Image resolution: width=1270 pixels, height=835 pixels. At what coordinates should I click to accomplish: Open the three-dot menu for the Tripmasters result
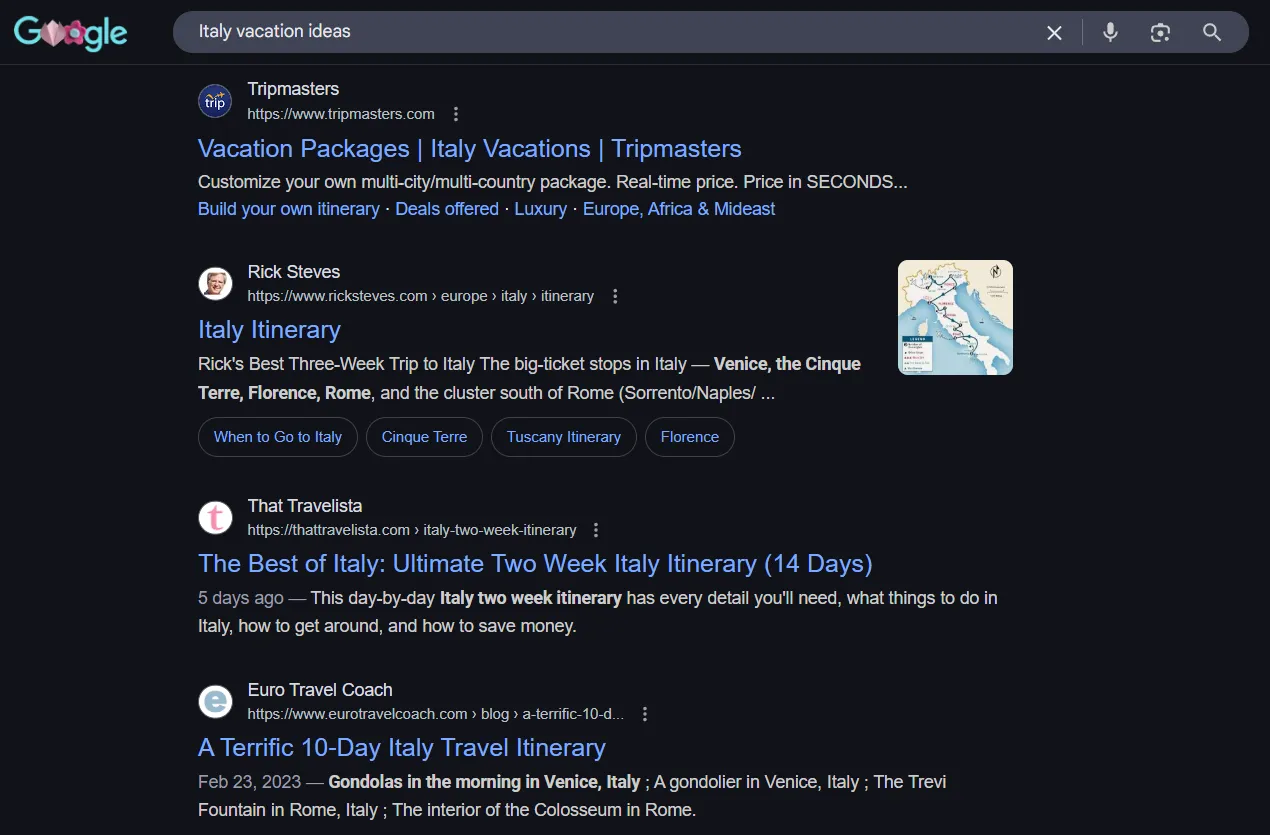(x=456, y=114)
